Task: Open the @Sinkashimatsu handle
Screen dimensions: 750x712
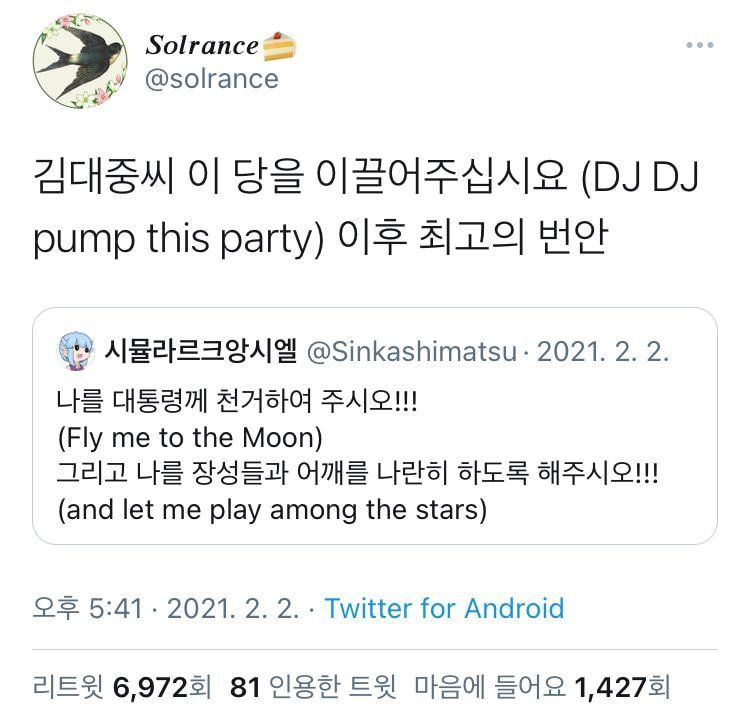Action: pos(412,351)
